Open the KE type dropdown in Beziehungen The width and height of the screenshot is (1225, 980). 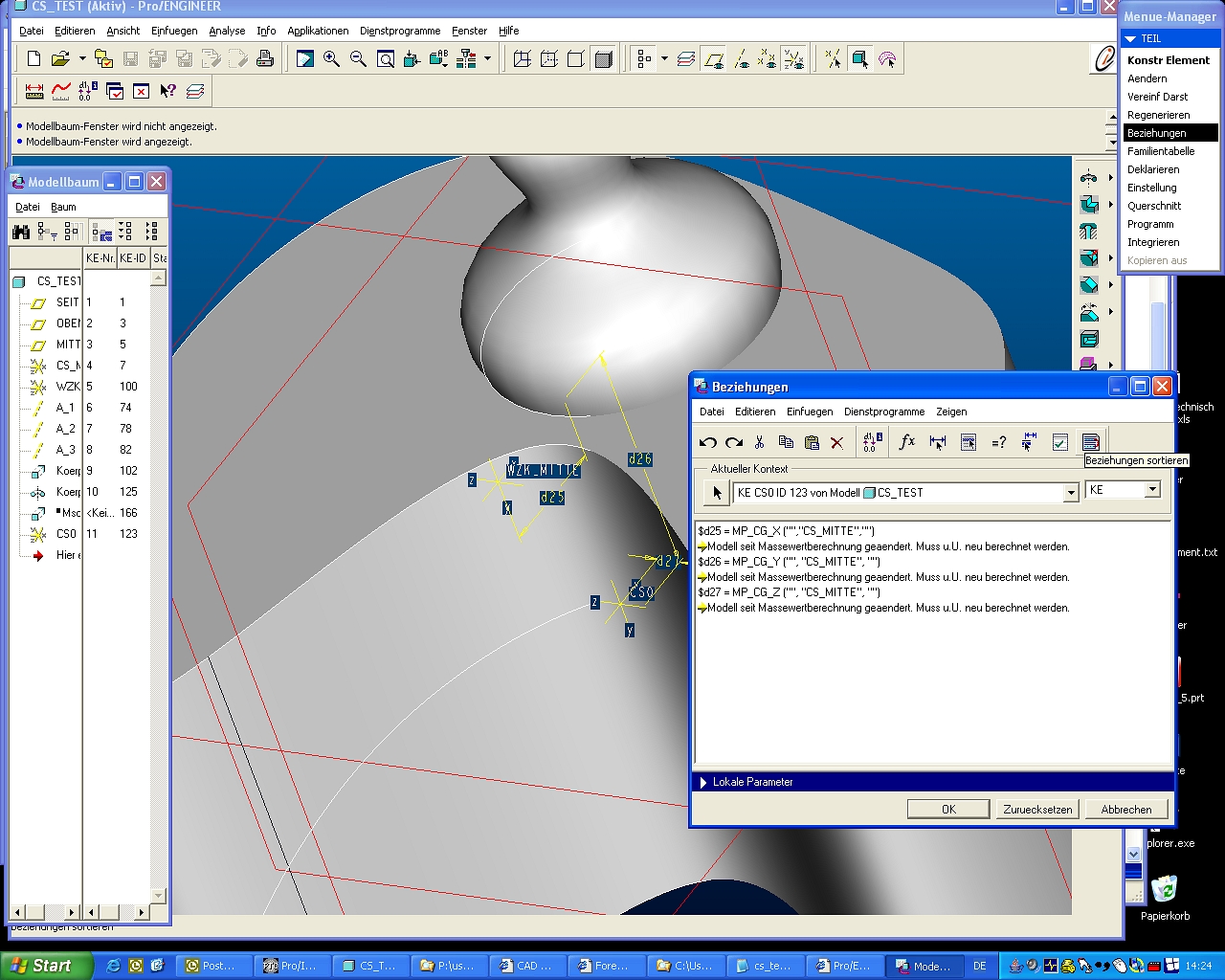pyautogui.click(x=1152, y=490)
